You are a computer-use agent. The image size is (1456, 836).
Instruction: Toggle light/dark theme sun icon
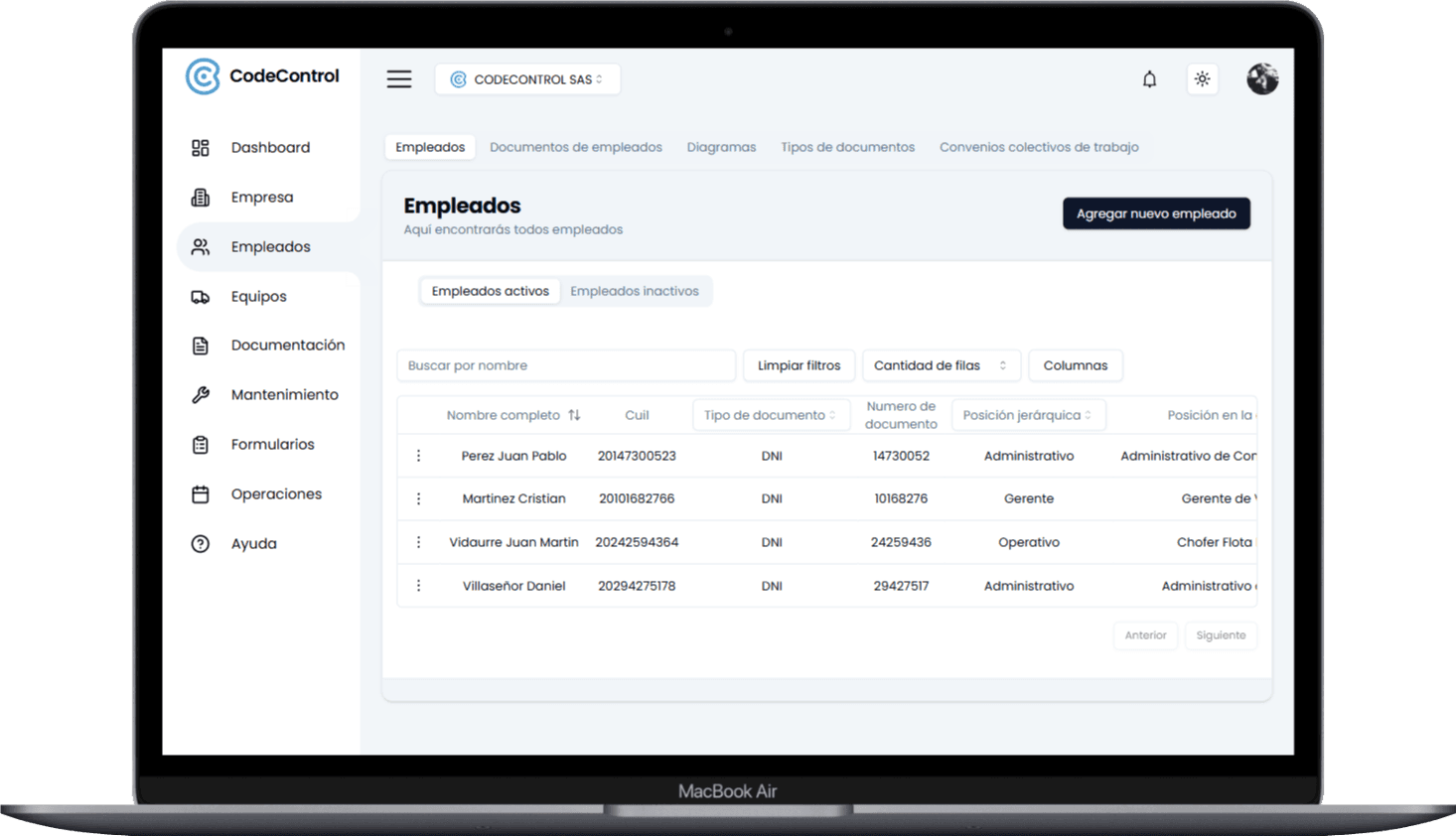point(1202,79)
